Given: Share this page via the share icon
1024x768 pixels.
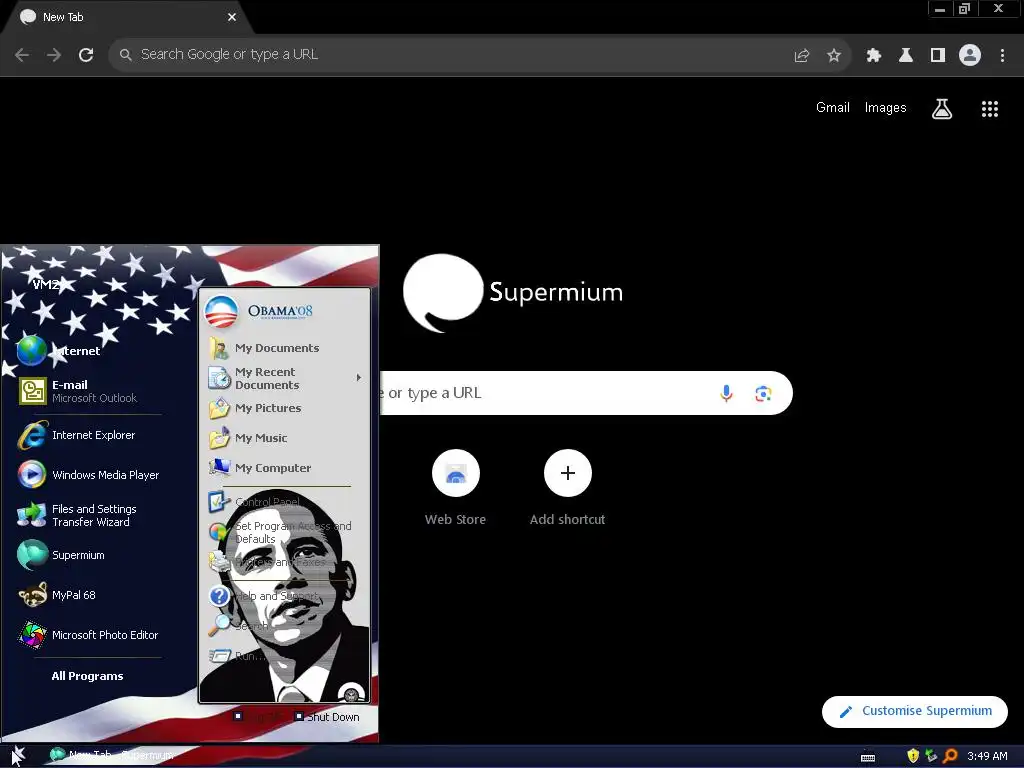Looking at the screenshot, I should 802,56.
